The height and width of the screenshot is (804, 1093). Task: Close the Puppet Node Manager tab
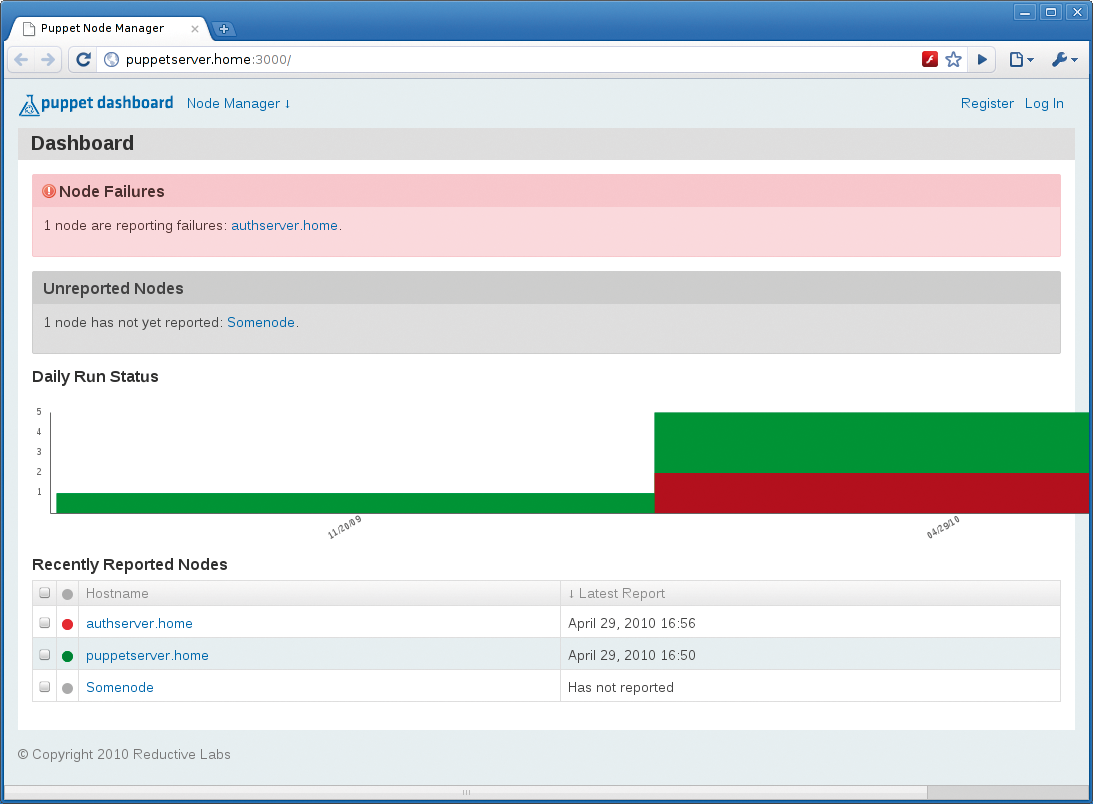[x=194, y=29]
